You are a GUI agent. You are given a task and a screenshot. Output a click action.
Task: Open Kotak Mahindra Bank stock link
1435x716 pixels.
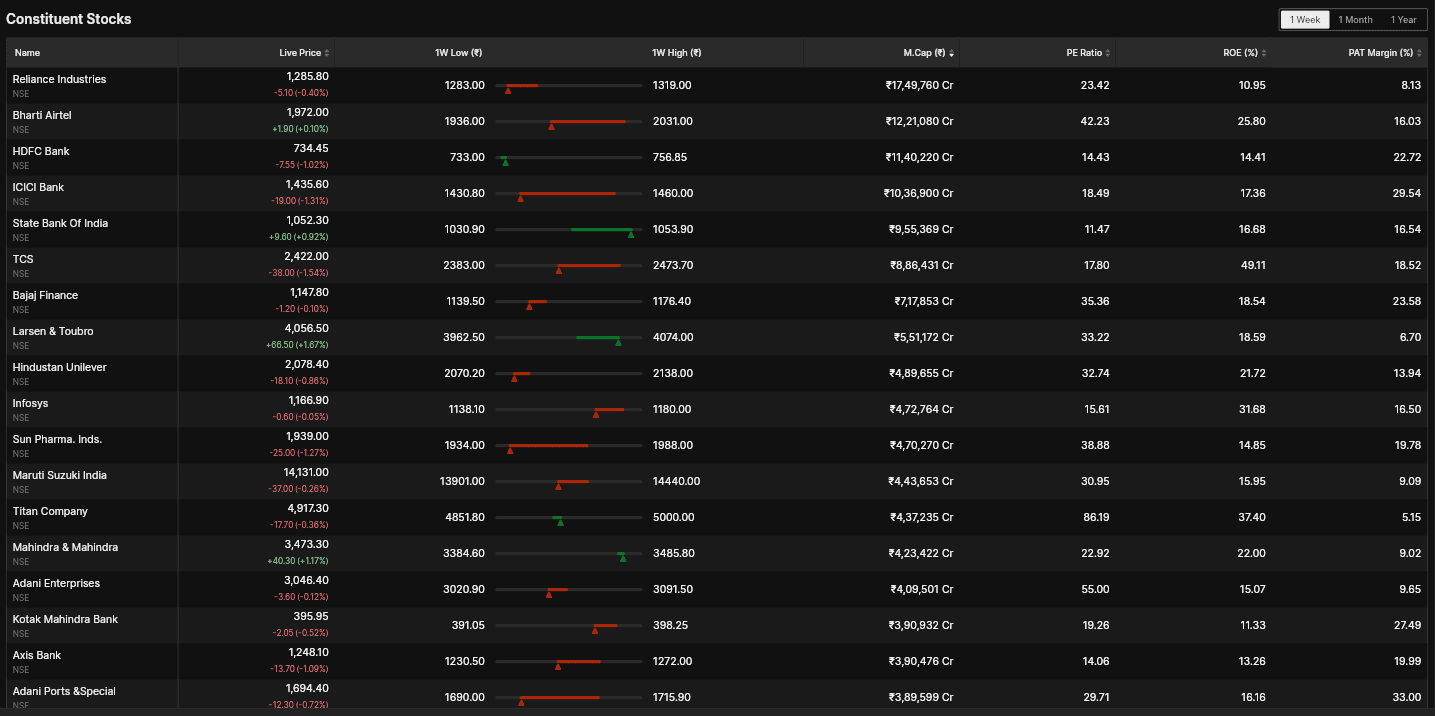pyautogui.click(x=65, y=619)
